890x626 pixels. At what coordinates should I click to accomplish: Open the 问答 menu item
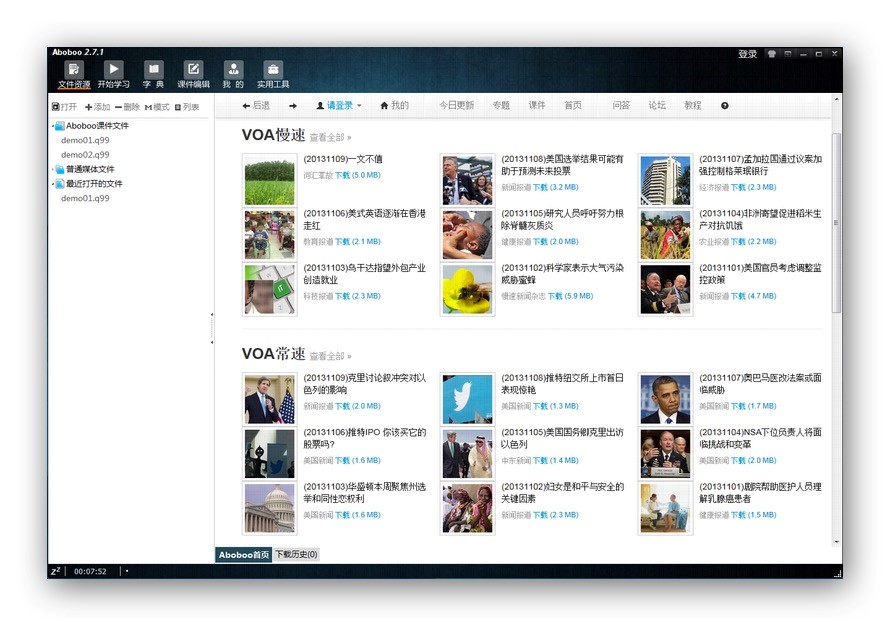(621, 106)
